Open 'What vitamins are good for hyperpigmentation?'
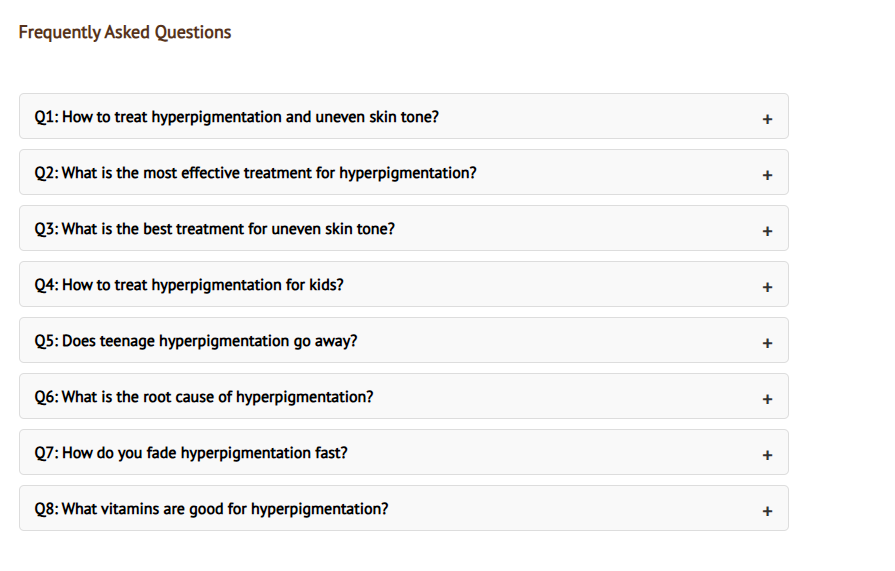 pos(225,509)
